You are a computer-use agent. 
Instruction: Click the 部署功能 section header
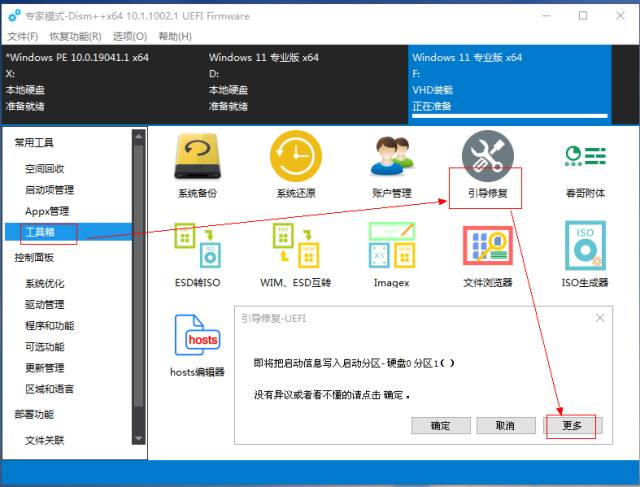tap(34, 415)
